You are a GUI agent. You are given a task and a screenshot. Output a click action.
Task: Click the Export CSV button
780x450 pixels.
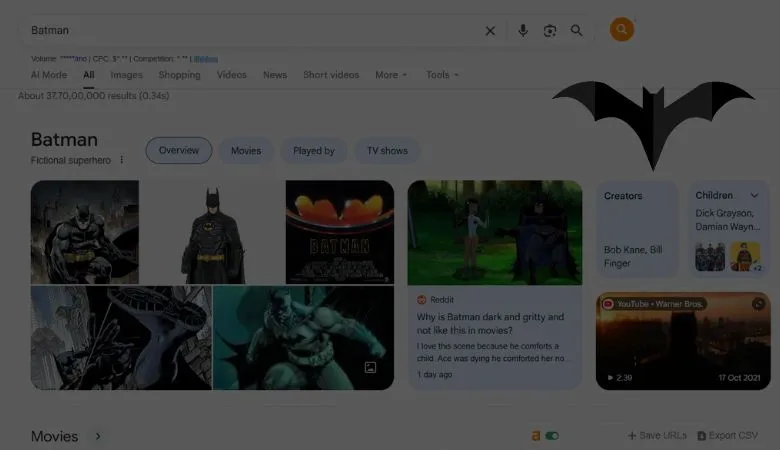(728, 436)
